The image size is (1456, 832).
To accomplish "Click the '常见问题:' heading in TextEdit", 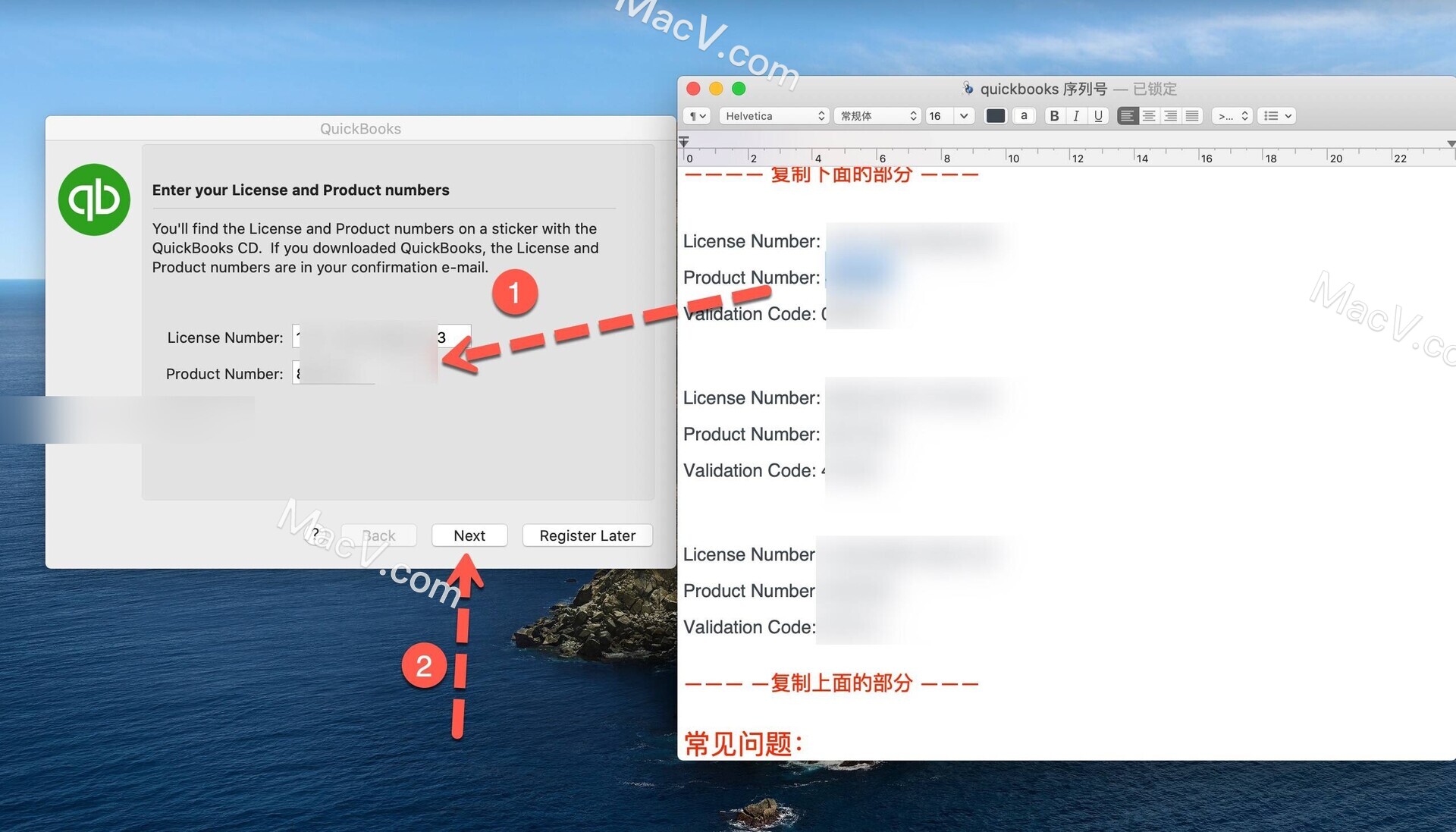I will 743,743.
